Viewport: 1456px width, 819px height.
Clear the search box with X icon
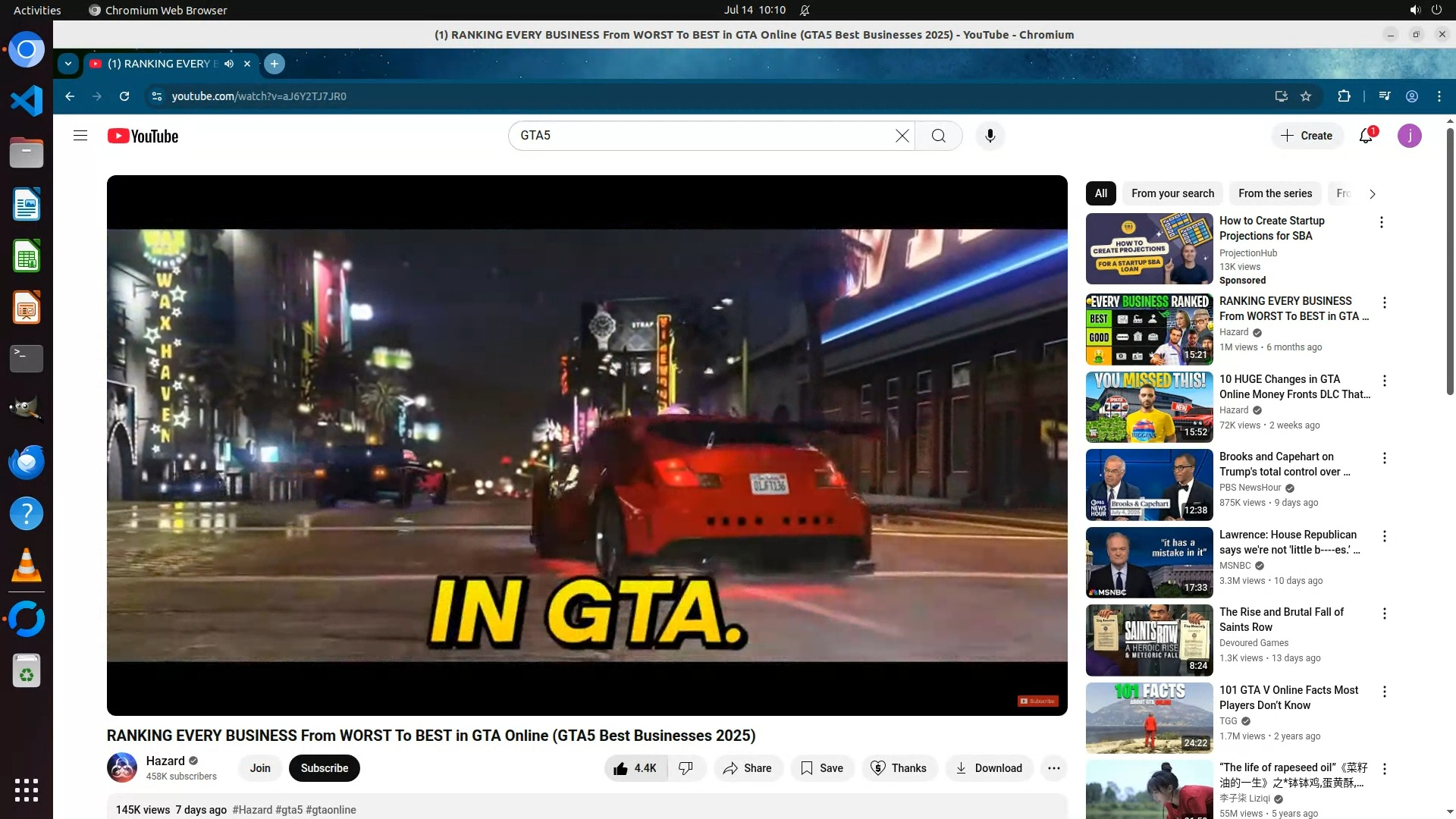coord(902,136)
